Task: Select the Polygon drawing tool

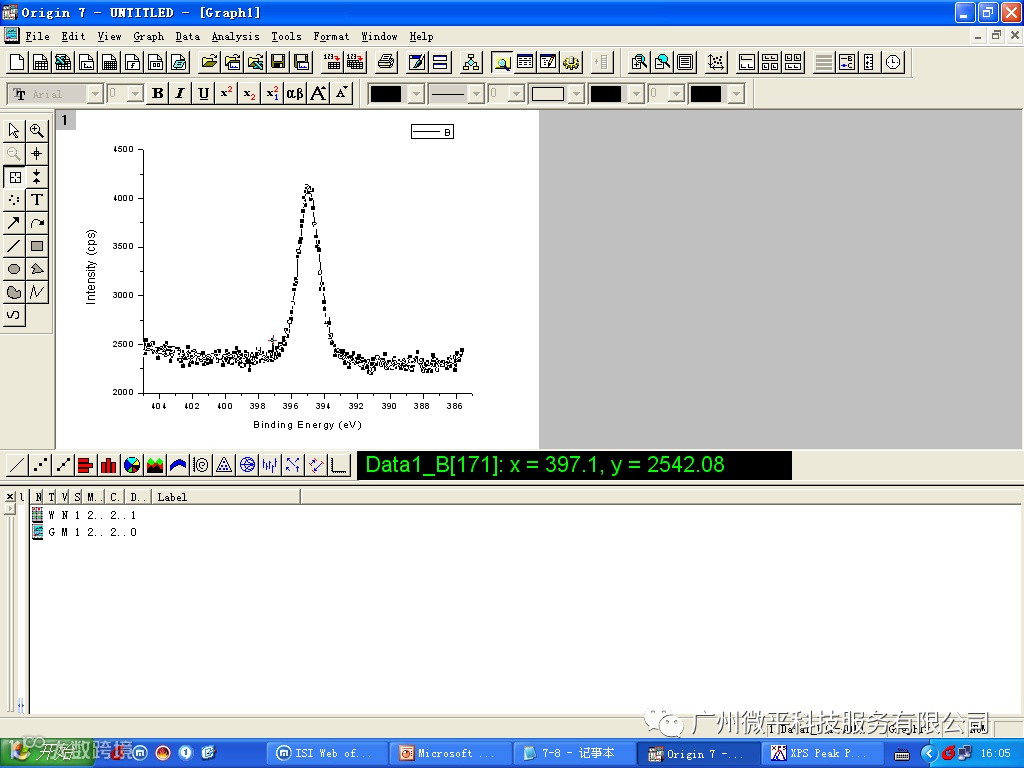Action: click(x=37, y=269)
